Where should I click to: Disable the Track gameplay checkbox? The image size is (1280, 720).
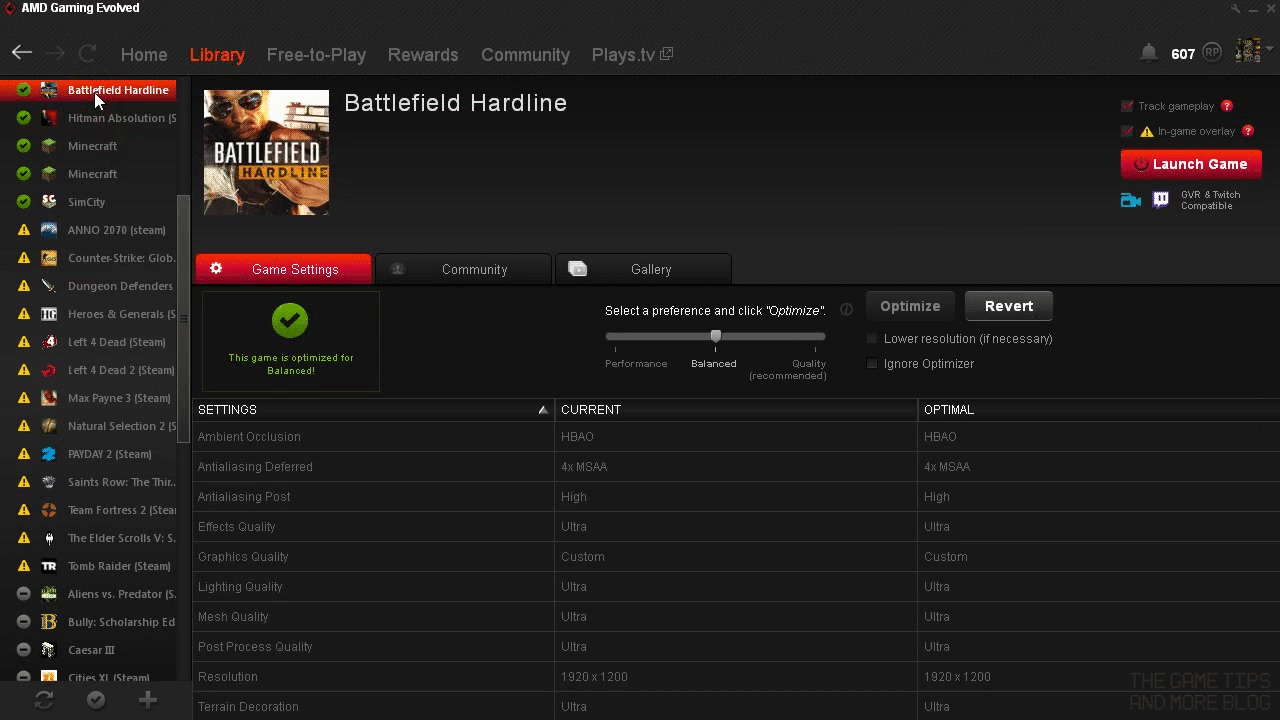tap(1126, 106)
